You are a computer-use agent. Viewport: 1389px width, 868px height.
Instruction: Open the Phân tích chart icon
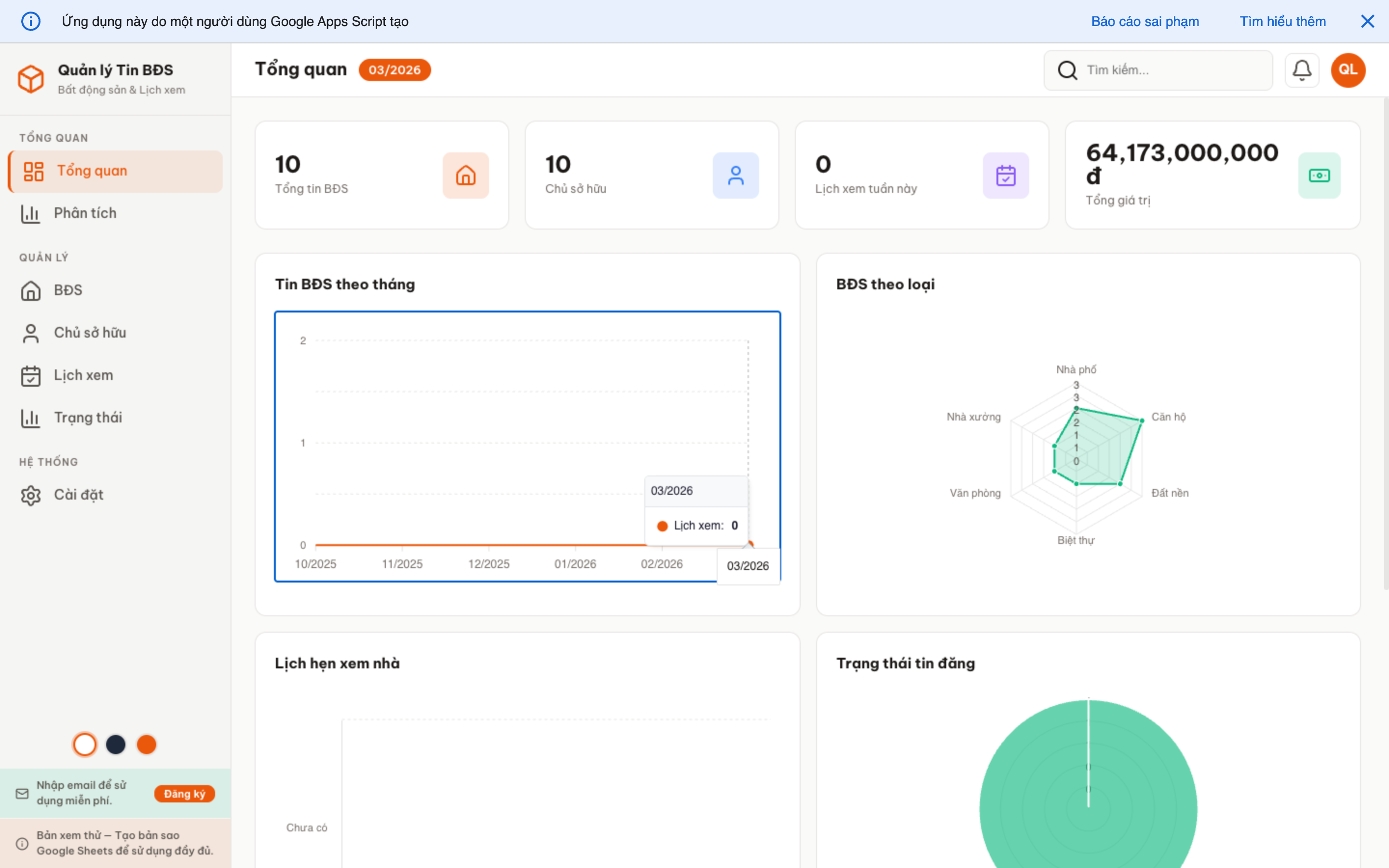(x=30, y=213)
